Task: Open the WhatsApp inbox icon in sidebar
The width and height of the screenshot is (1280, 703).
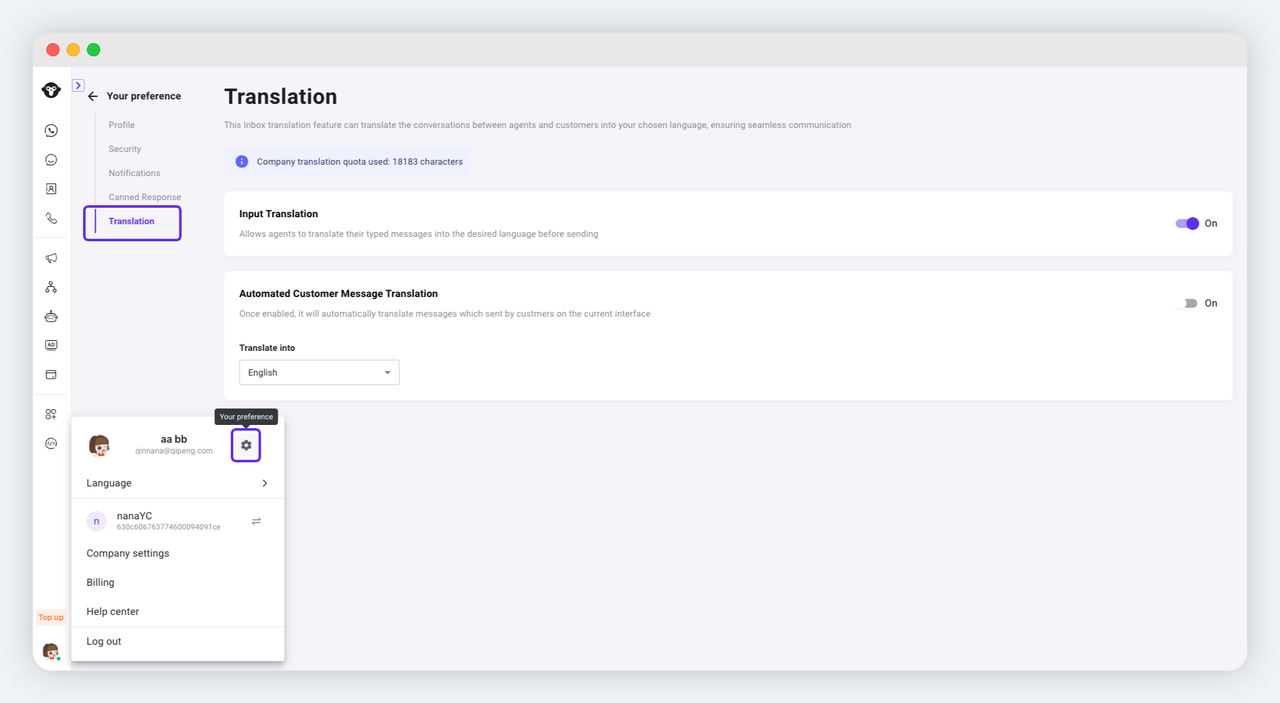Action: pos(51,131)
